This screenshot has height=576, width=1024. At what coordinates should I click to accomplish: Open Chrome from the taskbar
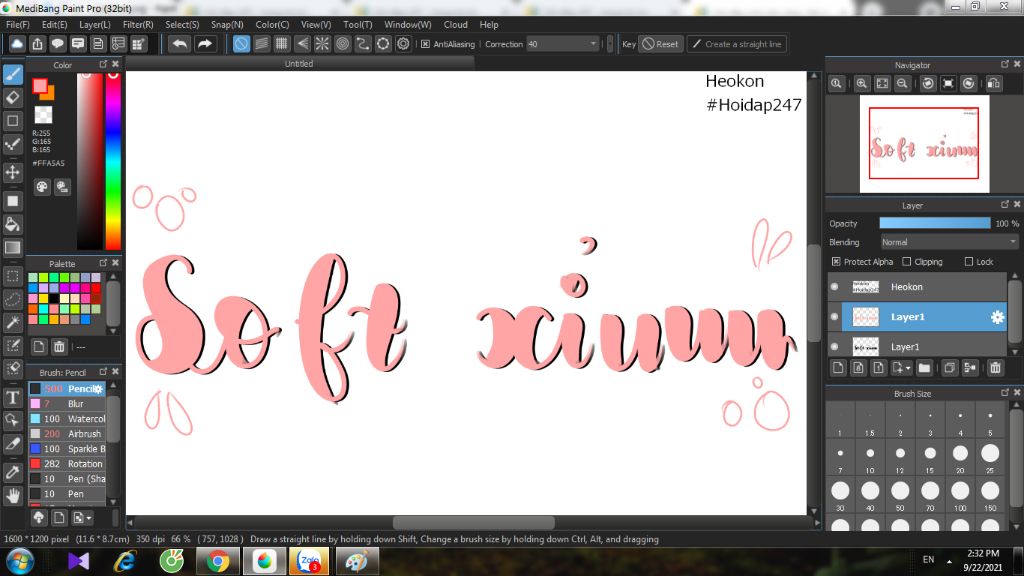pos(217,561)
